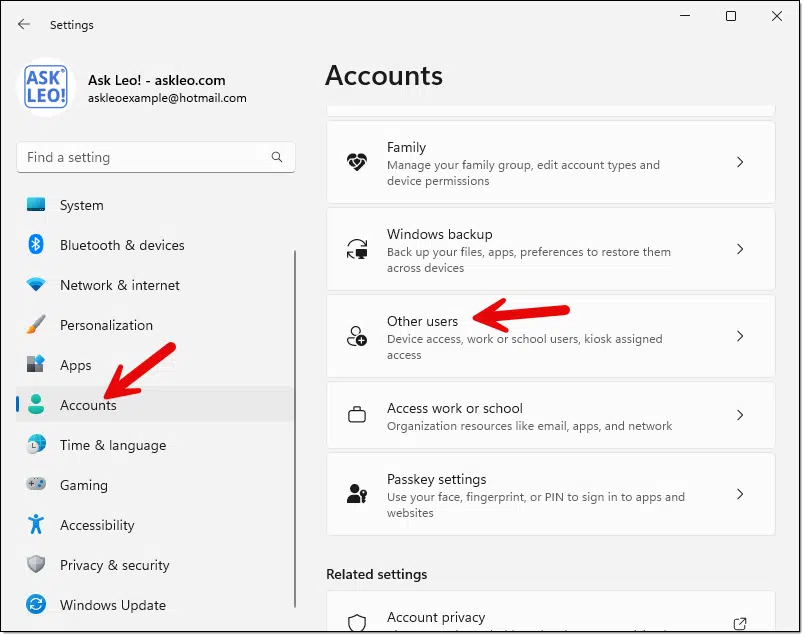Viewport: 805px width, 637px height.
Task: Click the Network & internet wifi icon
Action: pos(36,284)
